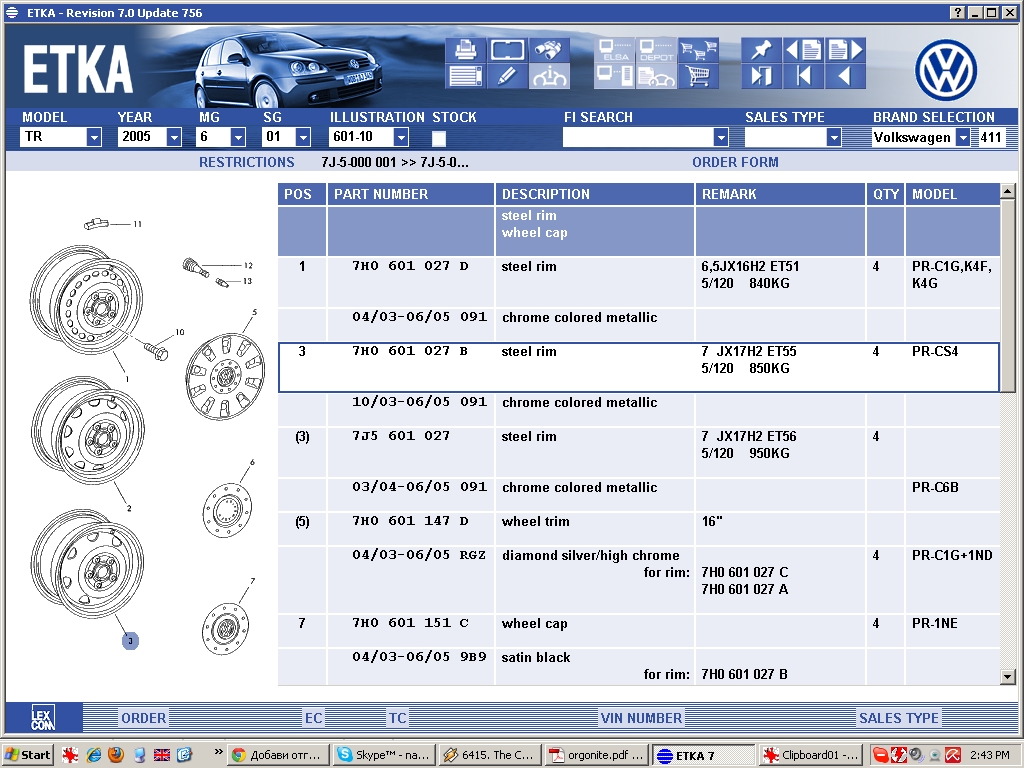The width and height of the screenshot is (1024, 768).
Task: Click the multiple shopping carts icon
Action: point(698,50)
